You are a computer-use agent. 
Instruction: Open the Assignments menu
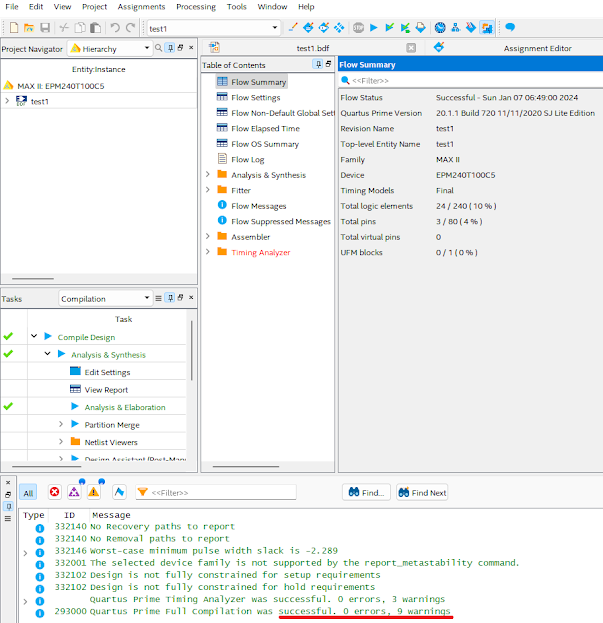pos(141,7)
